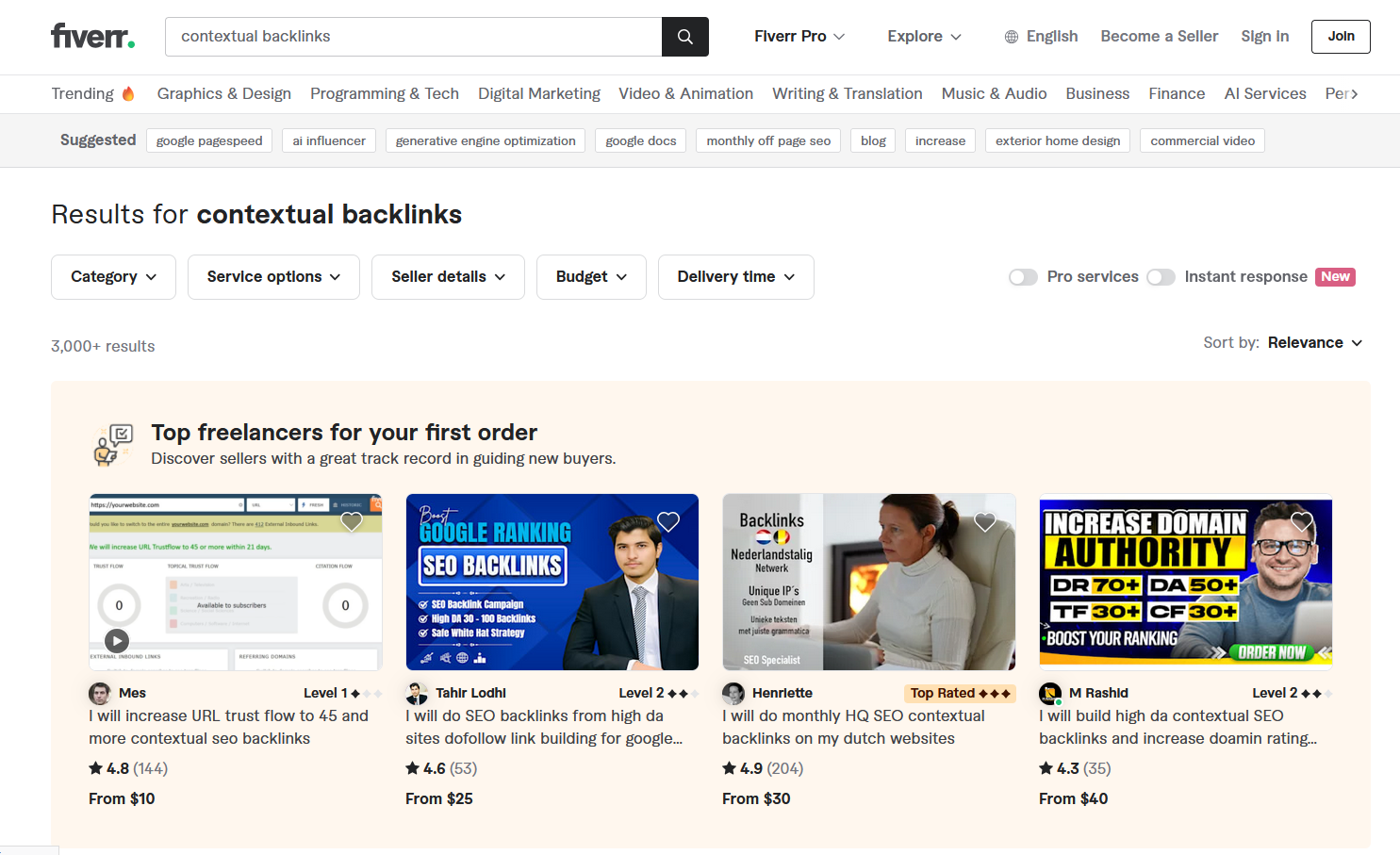Click the Mes seller avatar
1400x855 pixels.
tap(100, 694)
